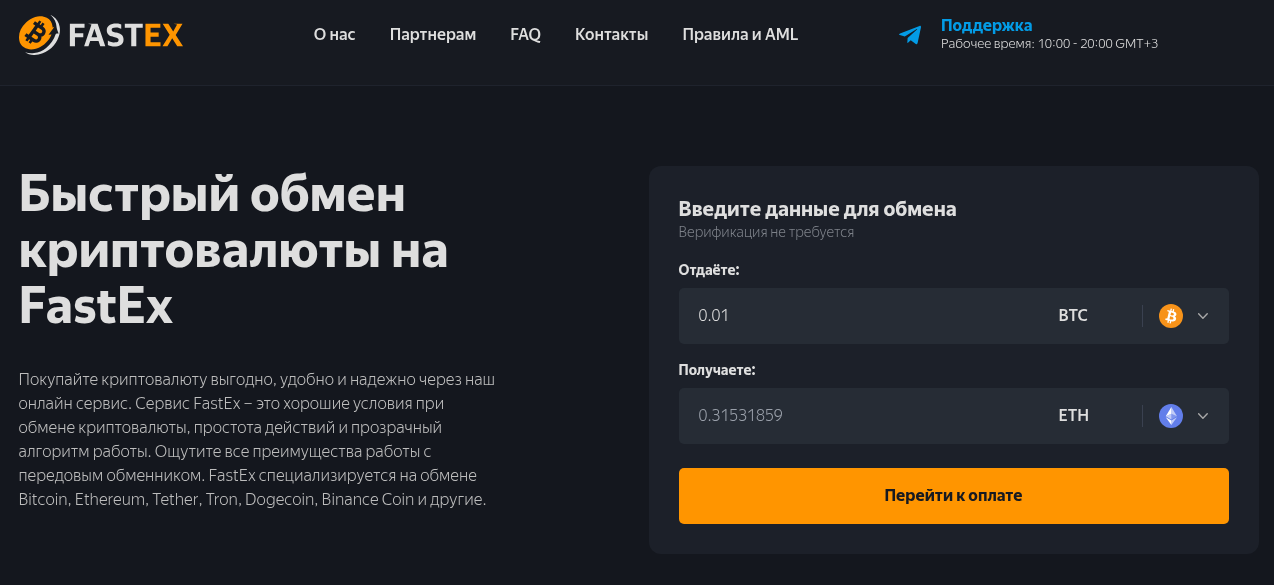Click the Покупайте криптовалюту выгодно description paragraph
Screen dimensions: 1274x585
(257, 440)
